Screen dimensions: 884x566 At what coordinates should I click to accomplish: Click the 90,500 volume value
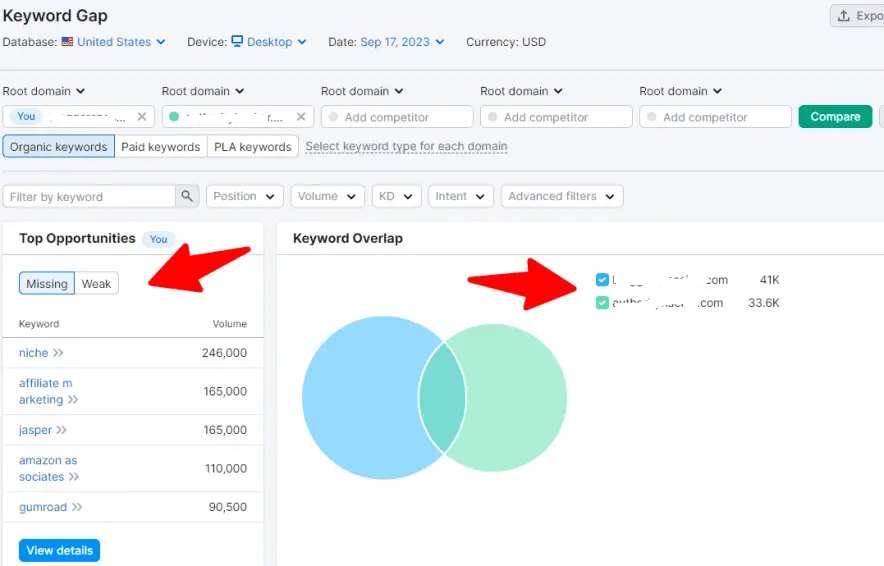tap(228, 507)
